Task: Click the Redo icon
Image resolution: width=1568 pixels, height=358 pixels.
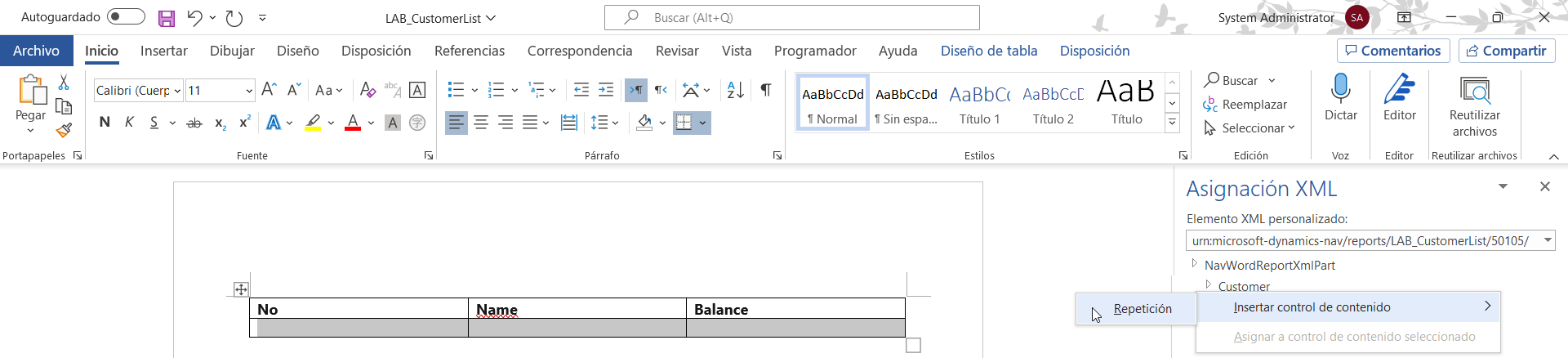Action: [x=234, y=18]
